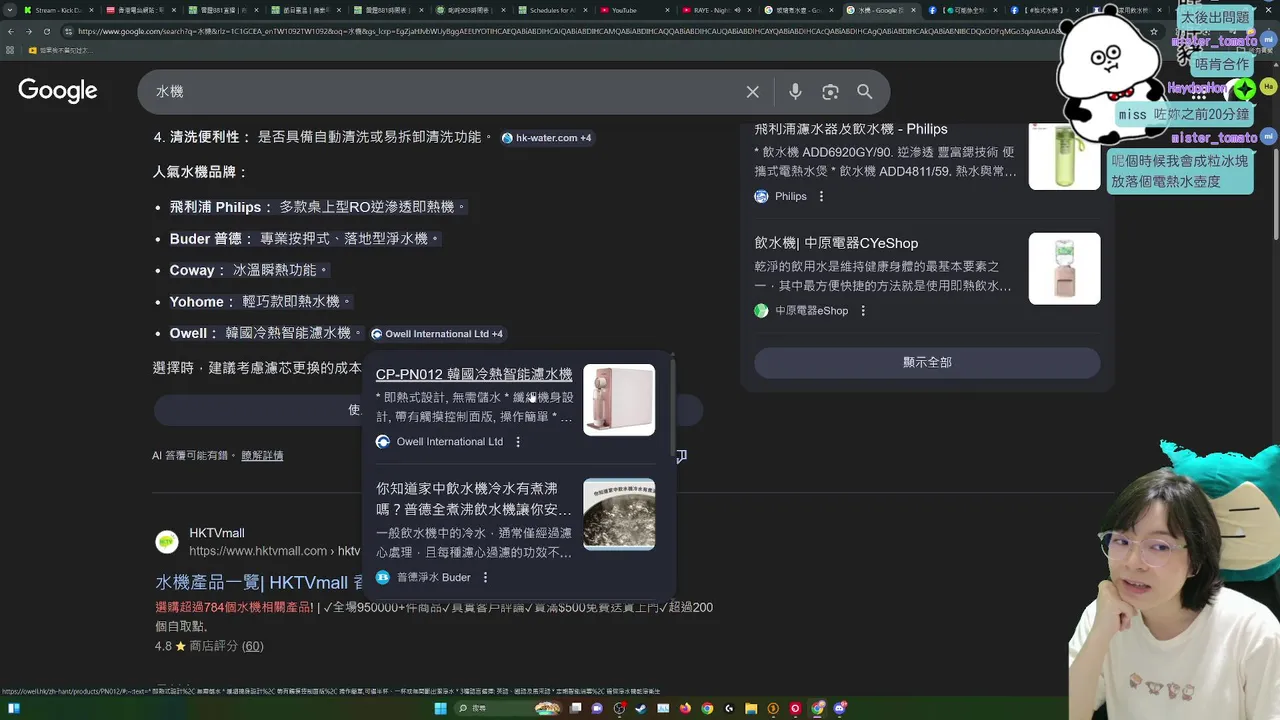
Task: Switch to the Stream - Kick browser tab
Action: [57, 10]
